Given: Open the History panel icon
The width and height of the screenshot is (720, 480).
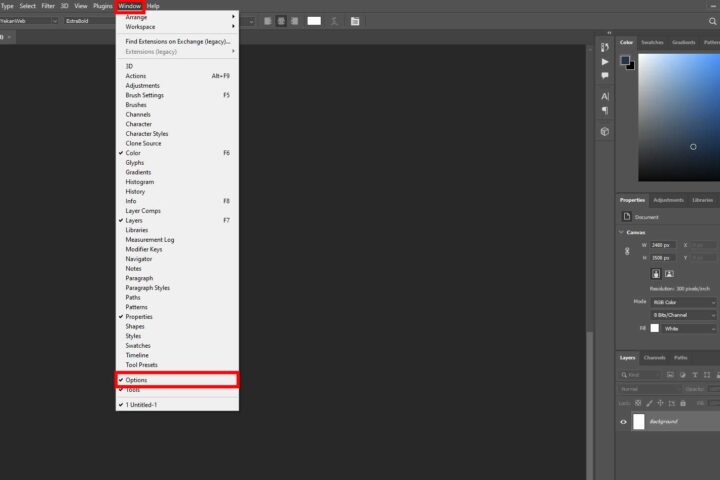Looking at the screenshot, I should point(605,47).
